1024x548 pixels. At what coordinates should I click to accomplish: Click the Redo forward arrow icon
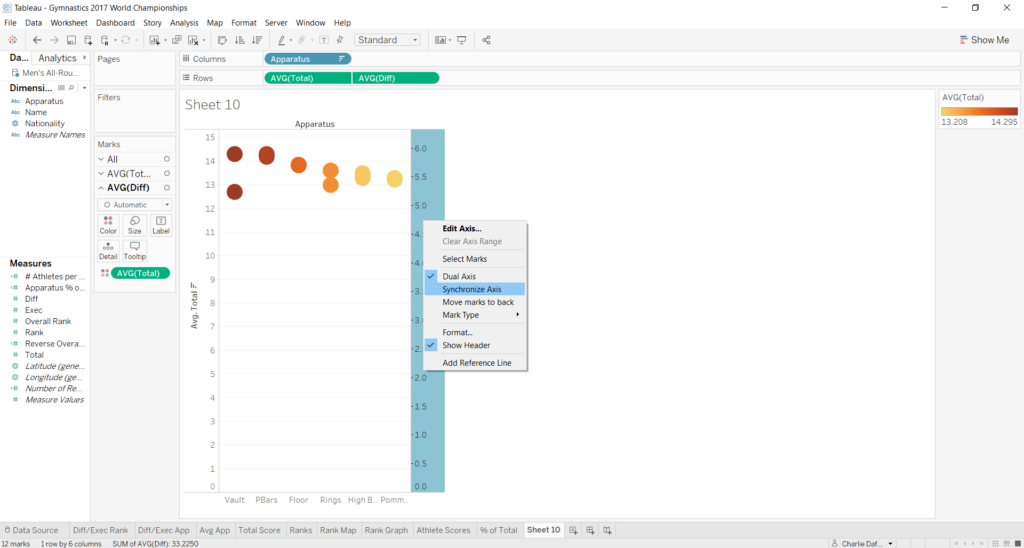click(54, 40)
